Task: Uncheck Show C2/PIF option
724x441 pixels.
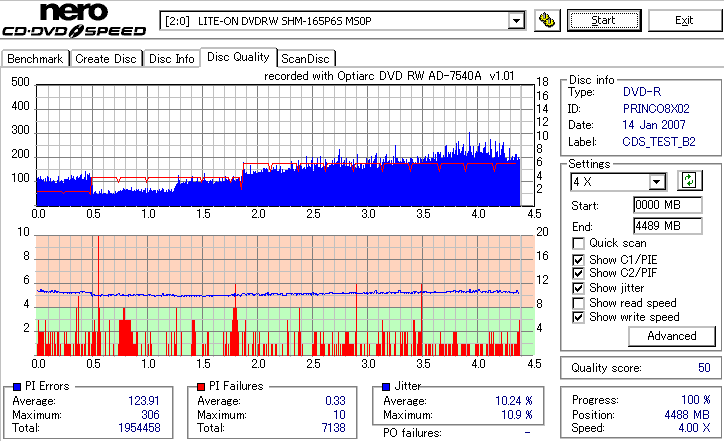Action: (x=578, y=273)
